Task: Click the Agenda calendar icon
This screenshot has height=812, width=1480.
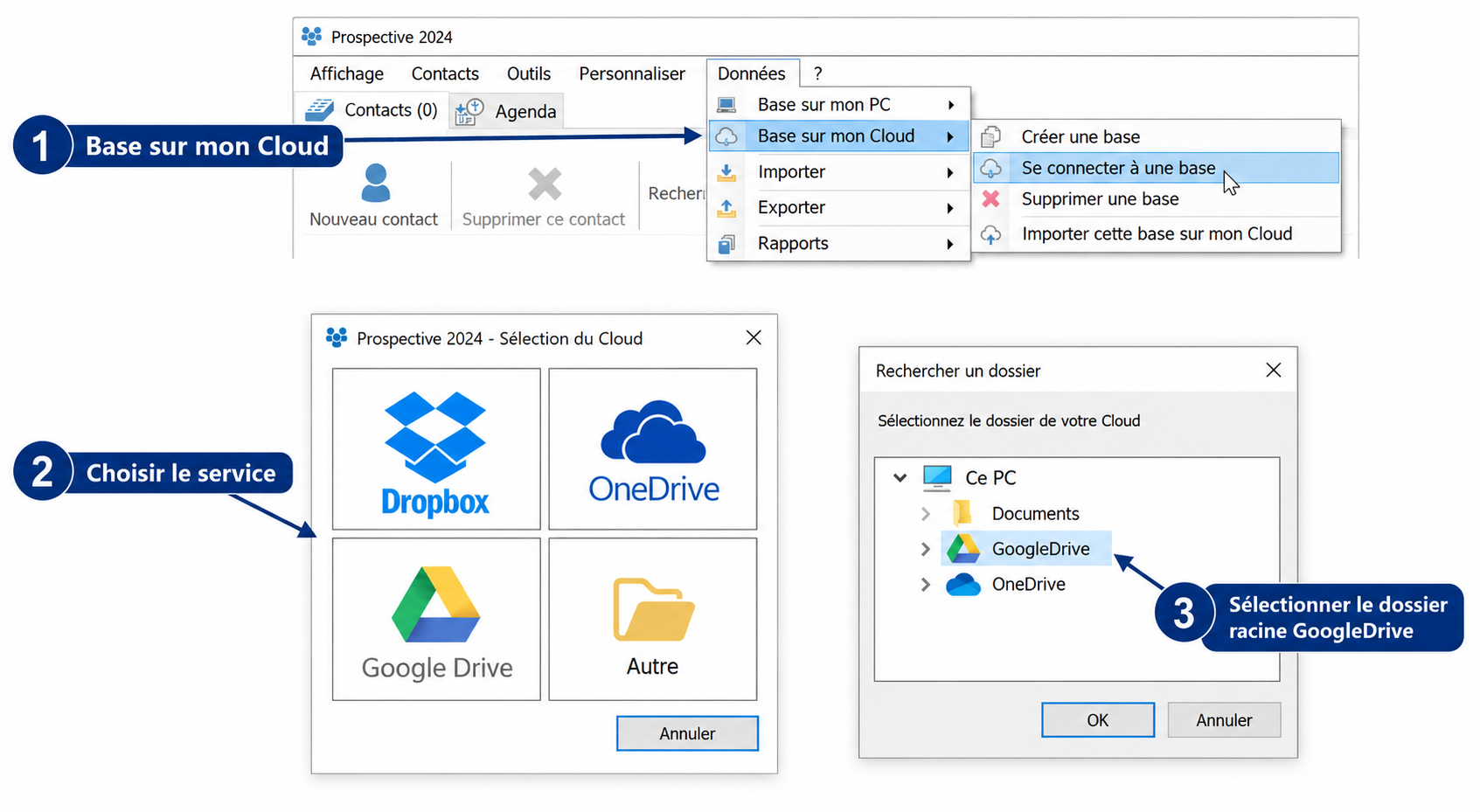Action: (x=469, y=111)
